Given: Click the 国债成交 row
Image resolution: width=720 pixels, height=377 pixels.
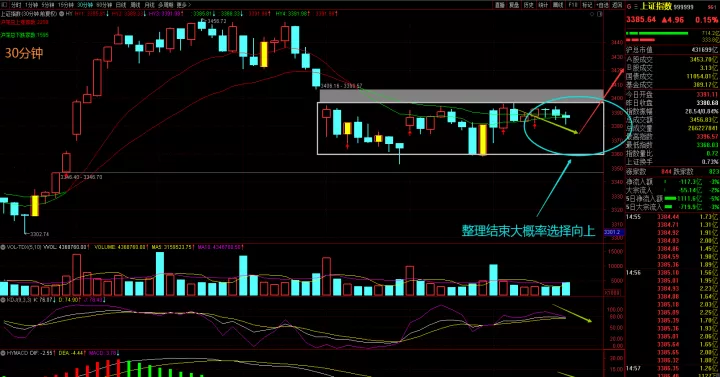Looking at the screenshot, I should pos(672,76).
